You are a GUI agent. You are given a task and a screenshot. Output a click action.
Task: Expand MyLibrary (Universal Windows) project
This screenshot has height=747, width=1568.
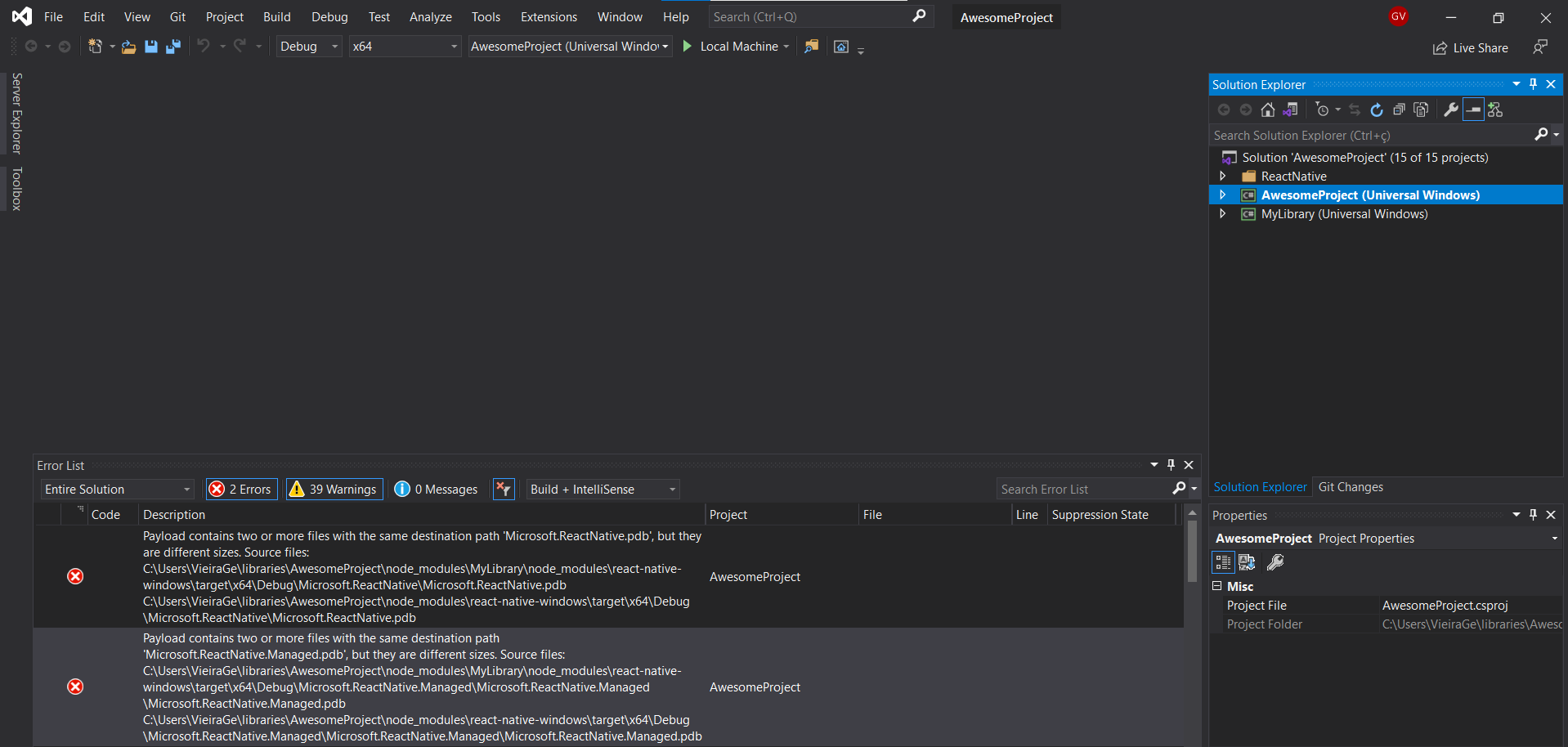1223,214
